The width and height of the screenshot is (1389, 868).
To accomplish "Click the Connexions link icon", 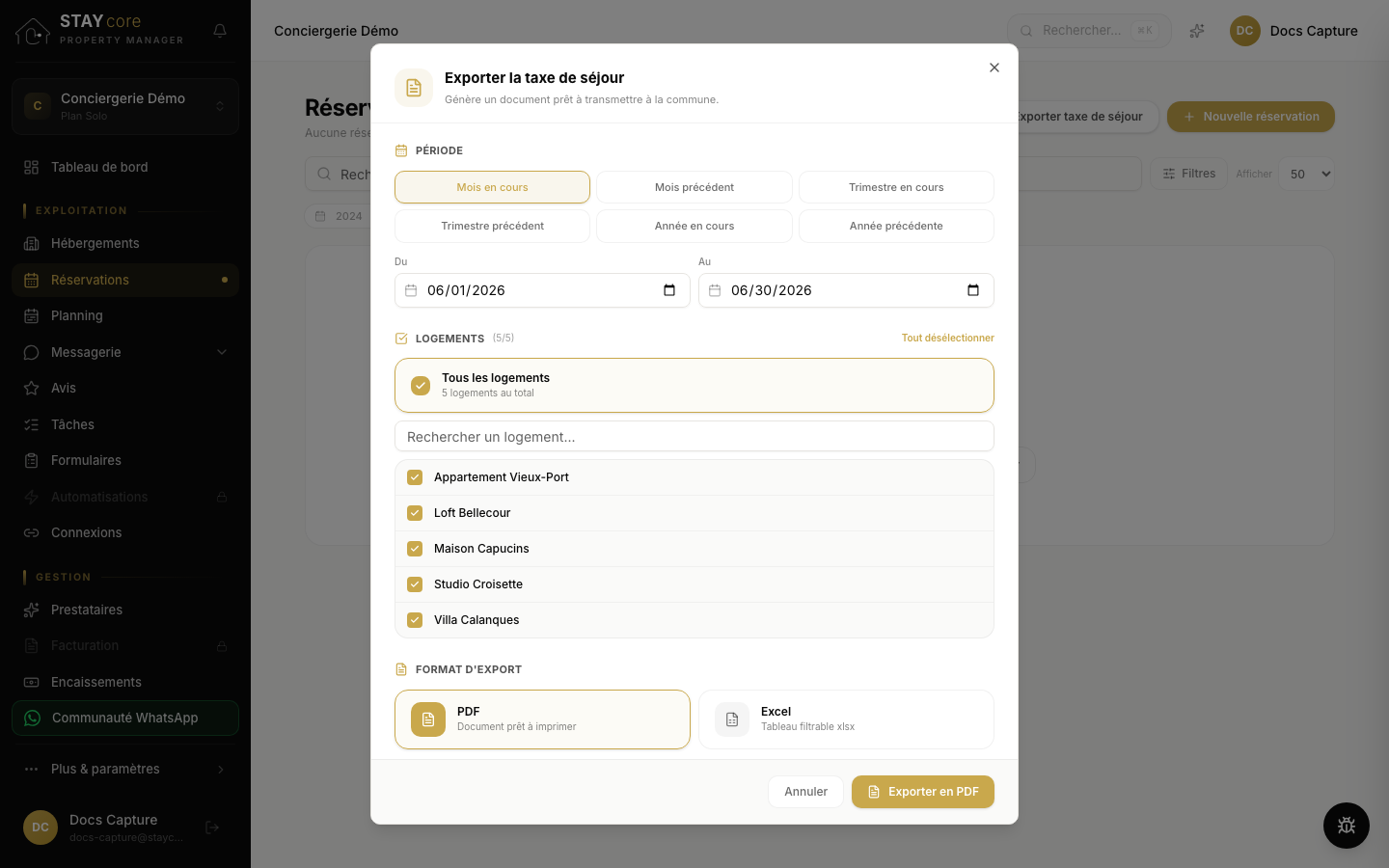I will click(31, 532).
